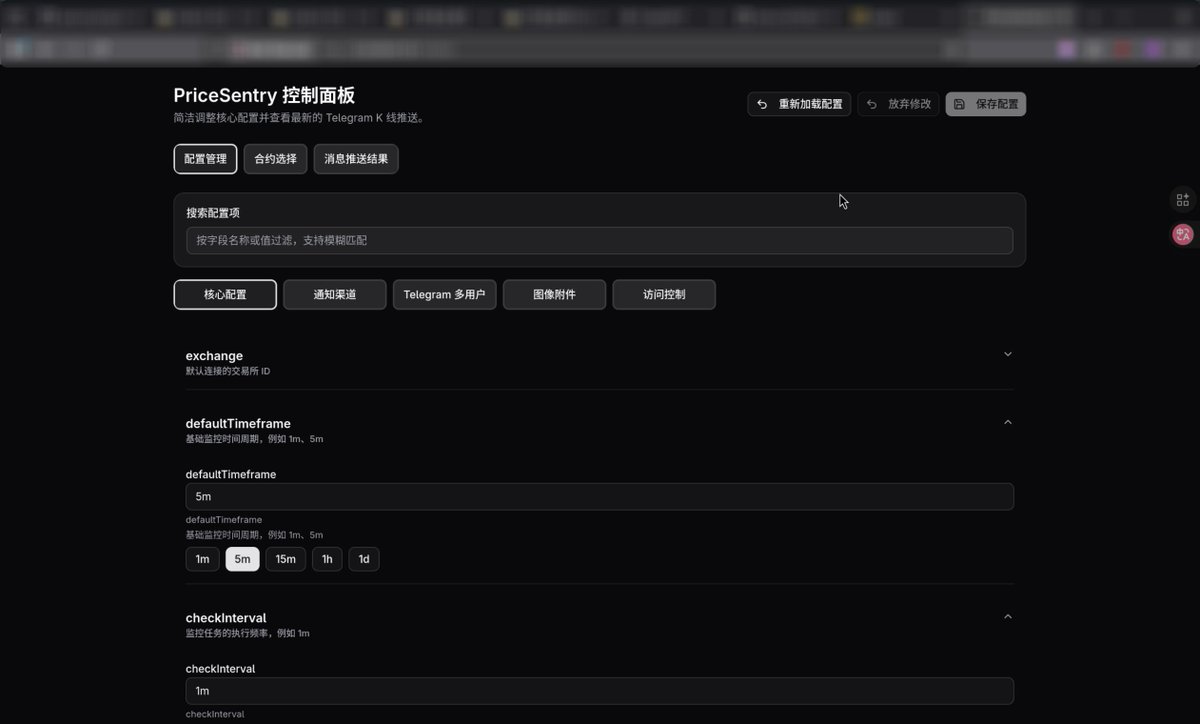The image size is (1200, 724).
Task: Collapse the defaultTimeframe section
Action: coord(1008,422)
